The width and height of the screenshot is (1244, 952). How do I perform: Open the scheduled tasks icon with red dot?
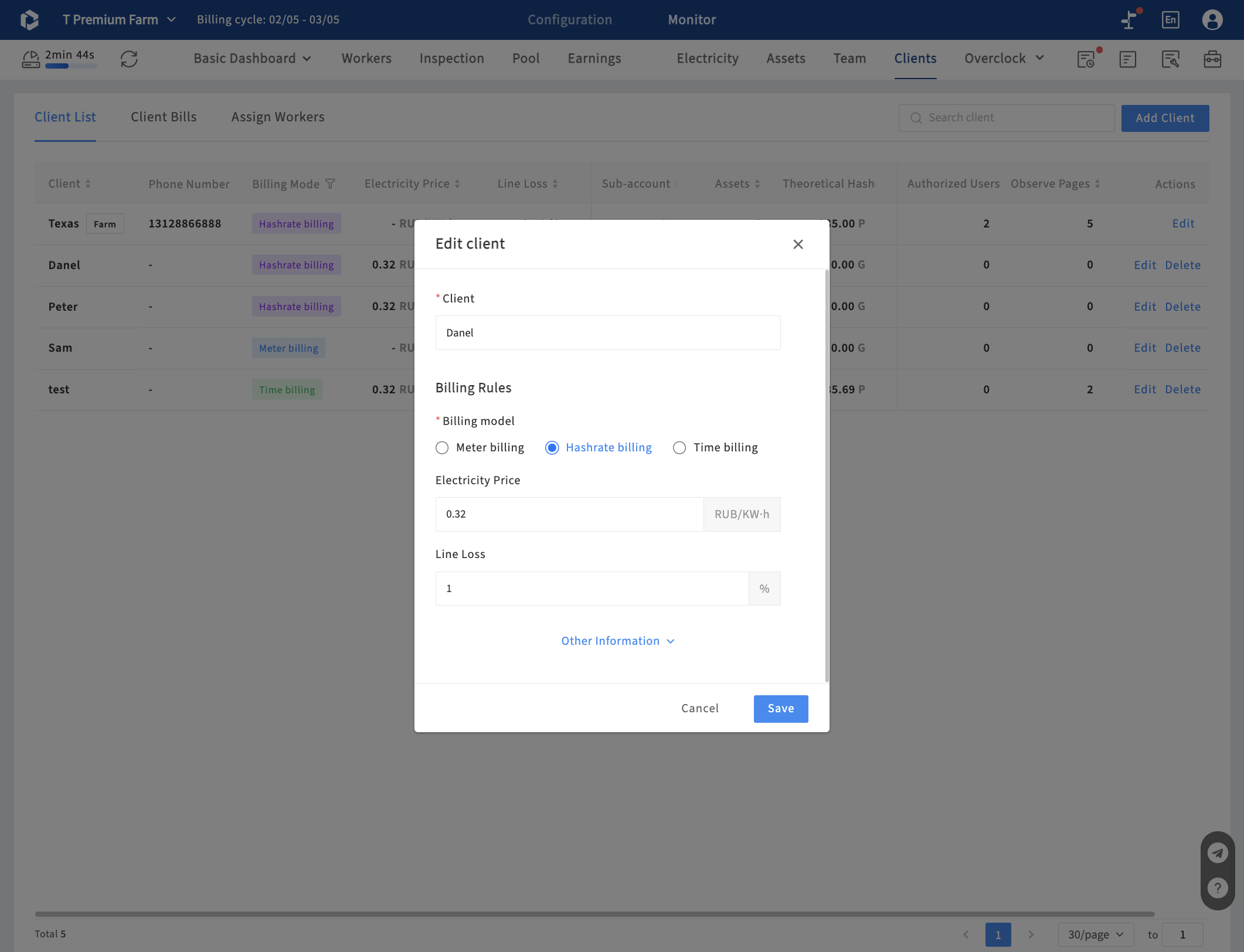(1086, 59)
